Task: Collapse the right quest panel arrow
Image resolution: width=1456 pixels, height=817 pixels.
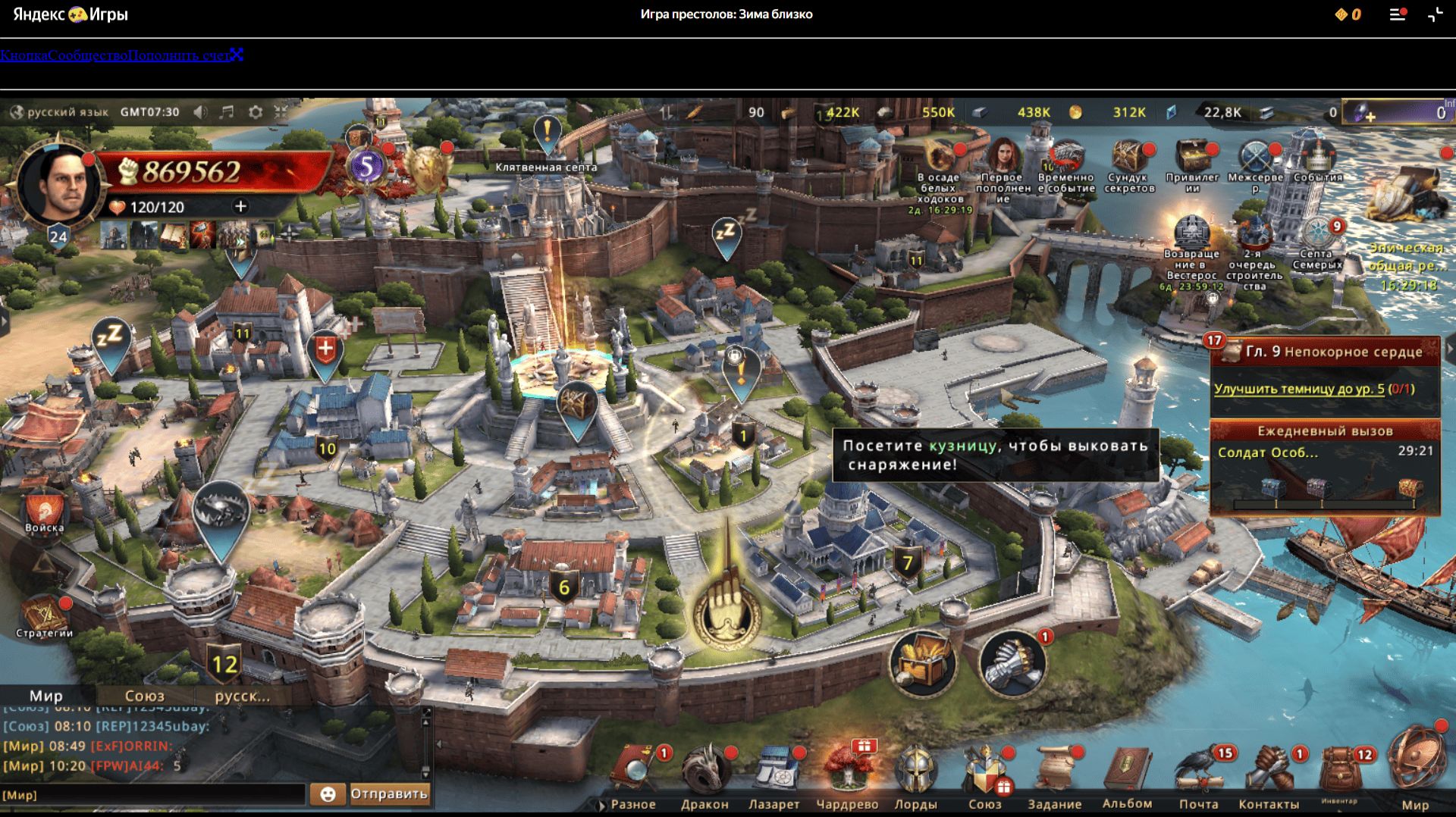Action: (x=1450, y=351)
